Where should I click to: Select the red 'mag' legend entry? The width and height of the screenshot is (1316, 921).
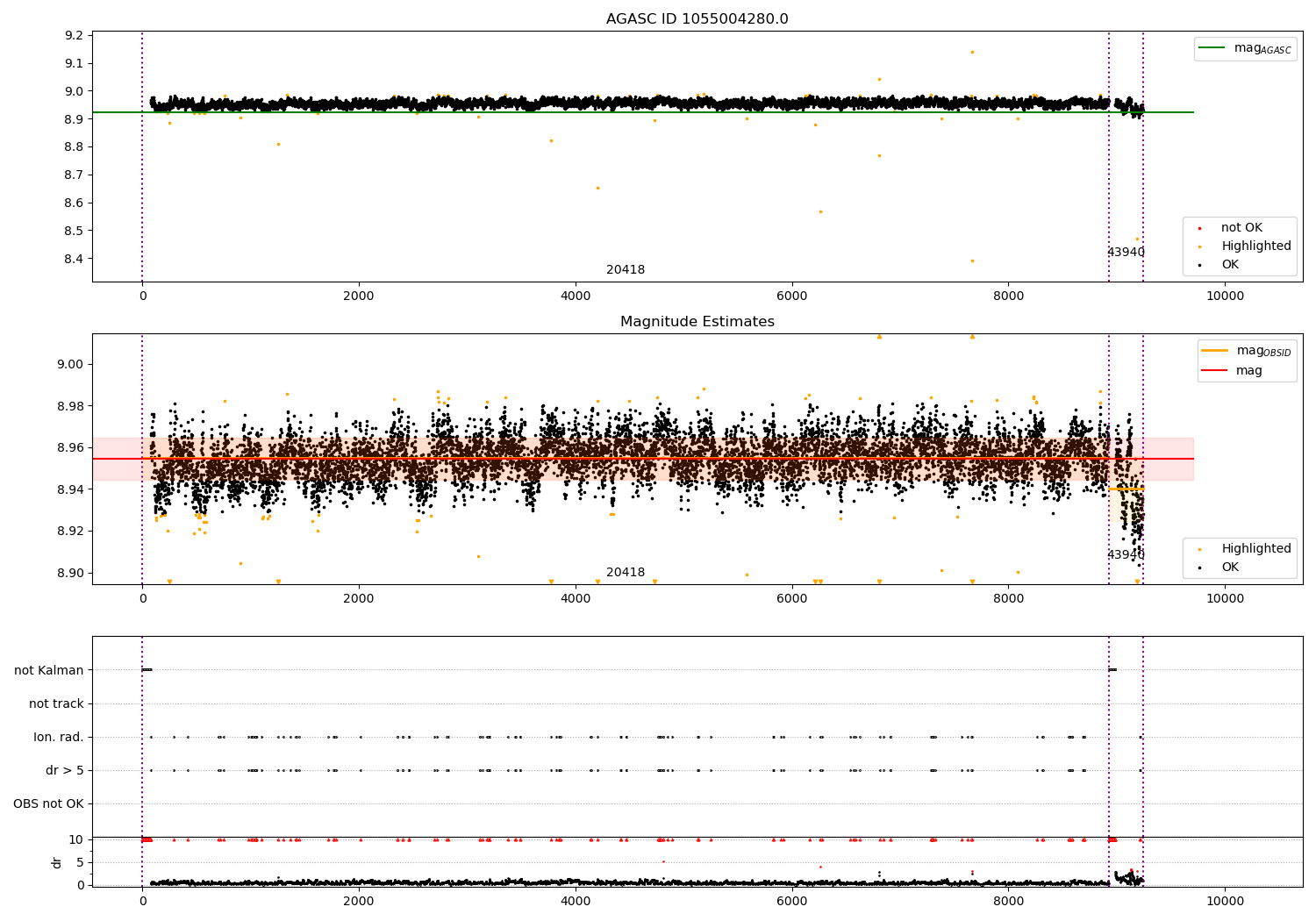[x=1249, y=371]
